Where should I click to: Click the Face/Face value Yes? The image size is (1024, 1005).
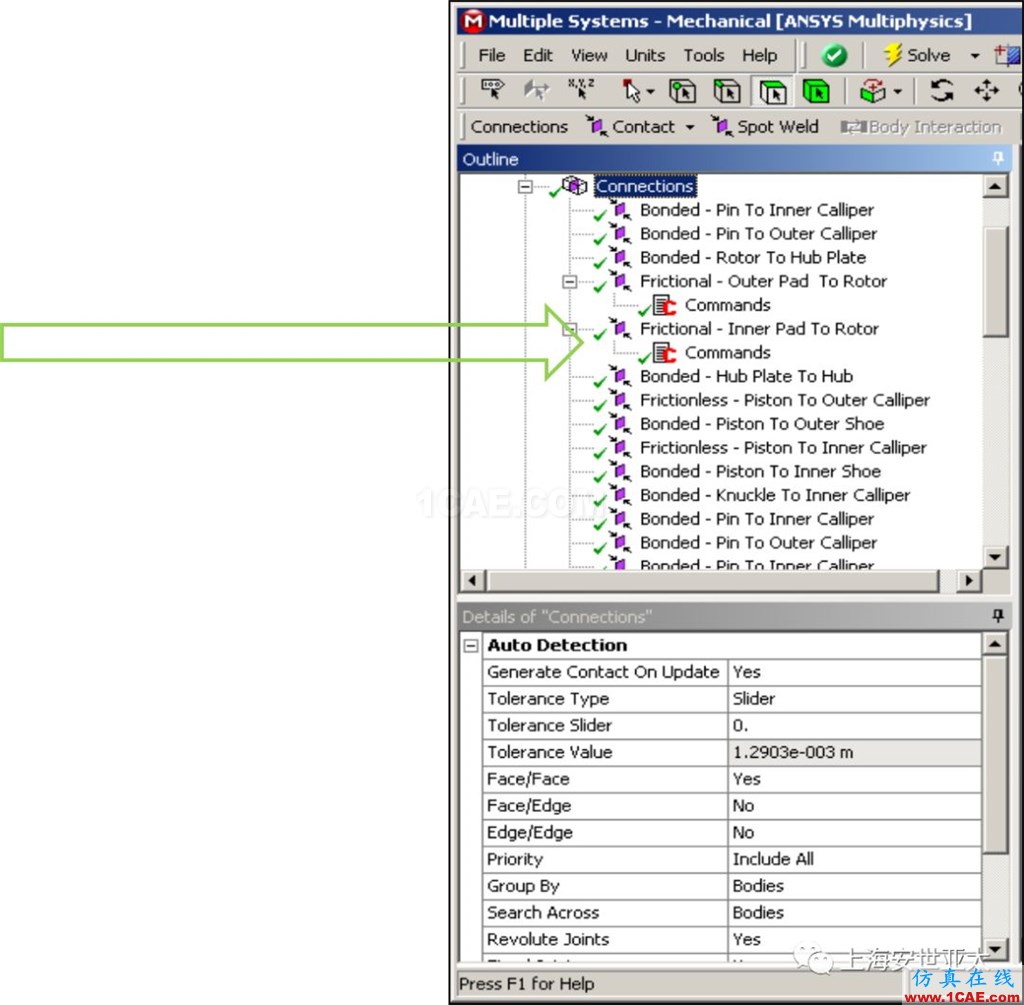click(x=854, y=779)
